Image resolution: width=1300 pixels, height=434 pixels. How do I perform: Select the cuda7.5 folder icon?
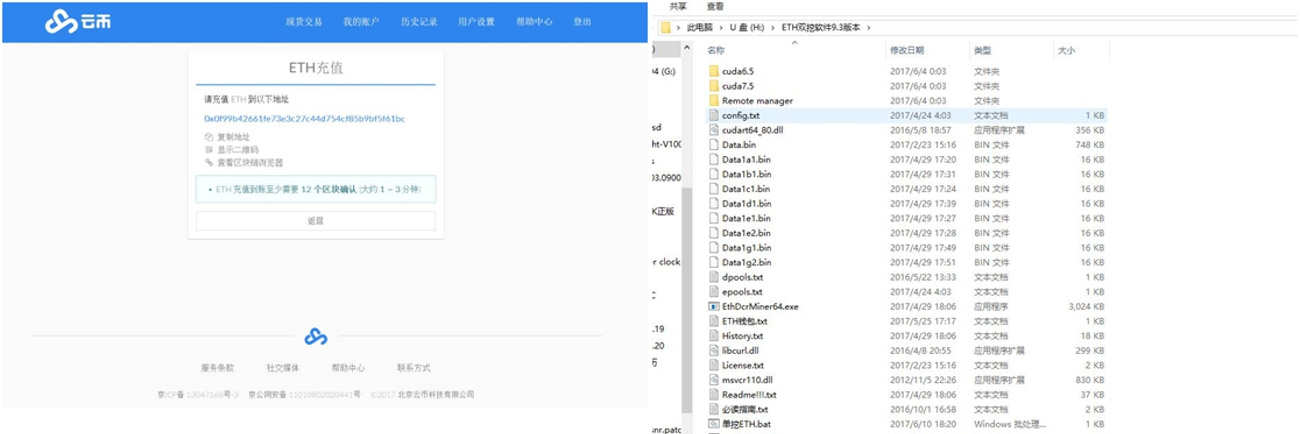point(713,86)
